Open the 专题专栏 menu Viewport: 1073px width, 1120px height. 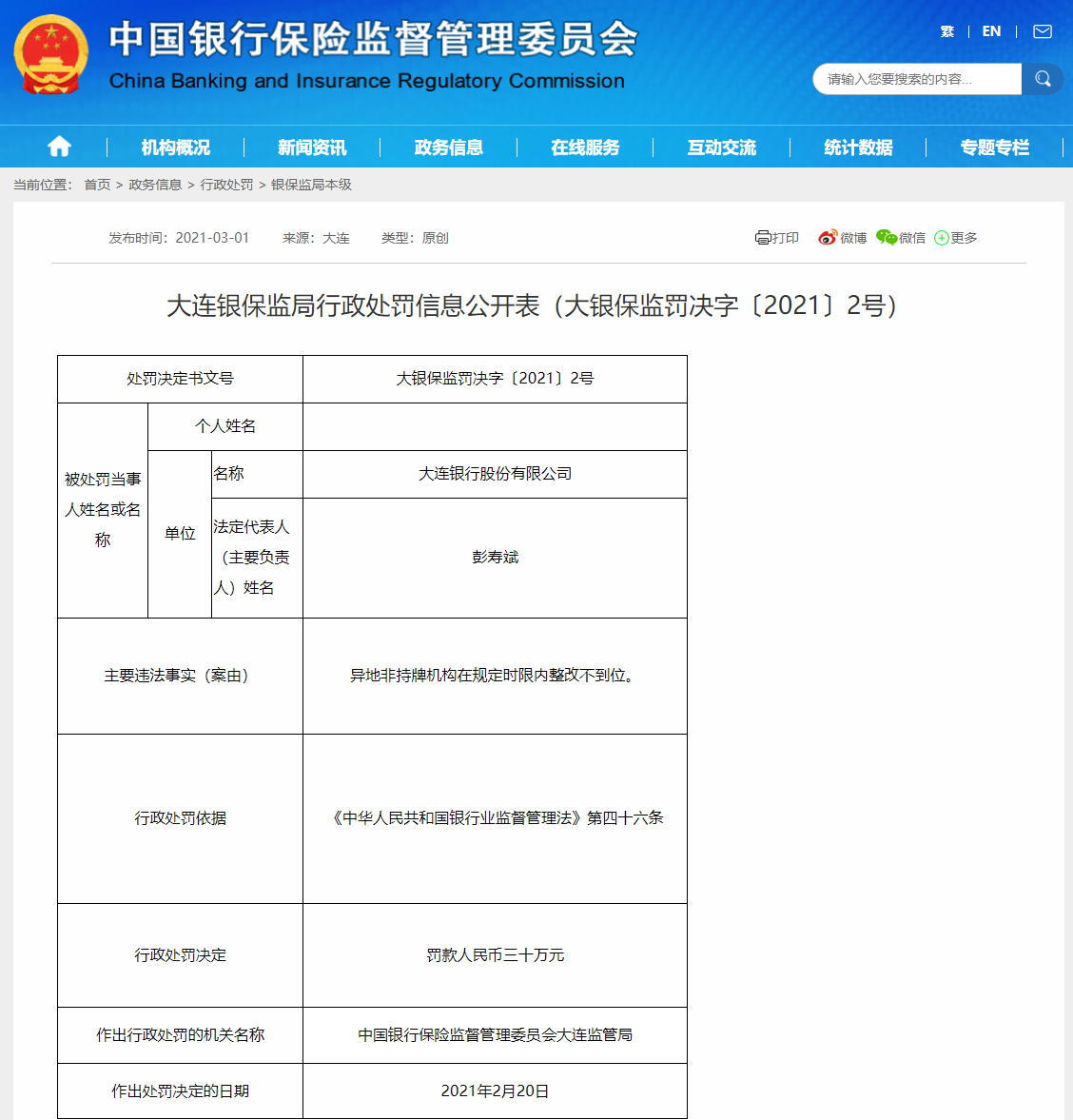tap(994, 147)
